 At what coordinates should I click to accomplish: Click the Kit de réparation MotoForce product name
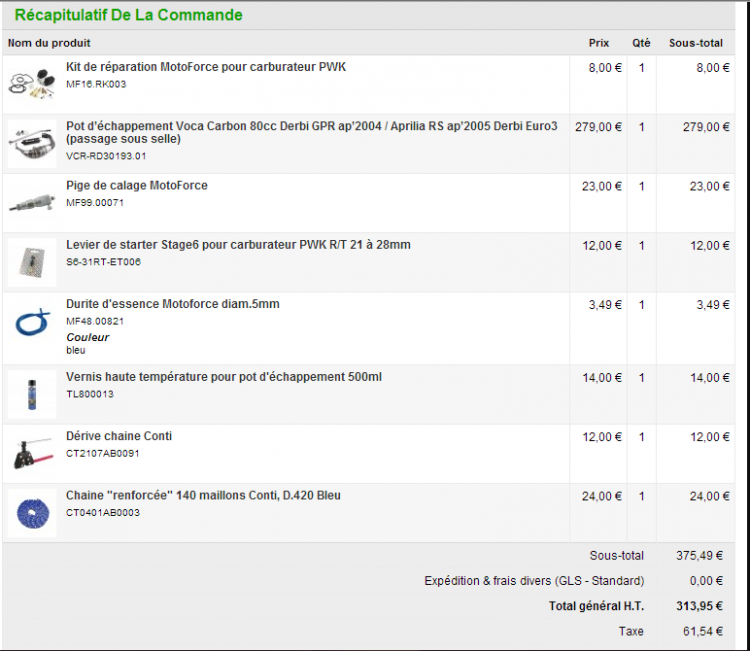point(206,67)
